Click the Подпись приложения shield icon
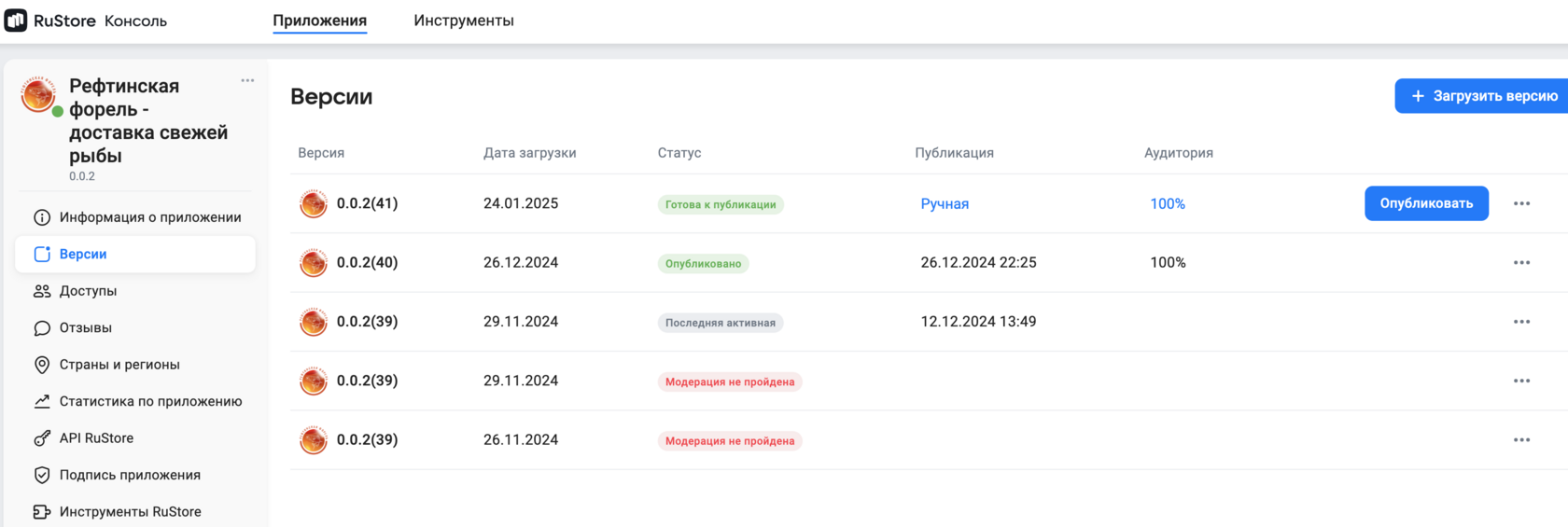Viewport: 1568px width, 527px height. coord(42,475)
